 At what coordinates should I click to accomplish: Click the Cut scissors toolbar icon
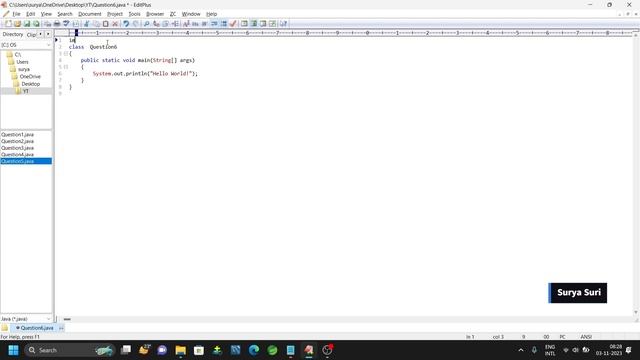tap(87, 24)
